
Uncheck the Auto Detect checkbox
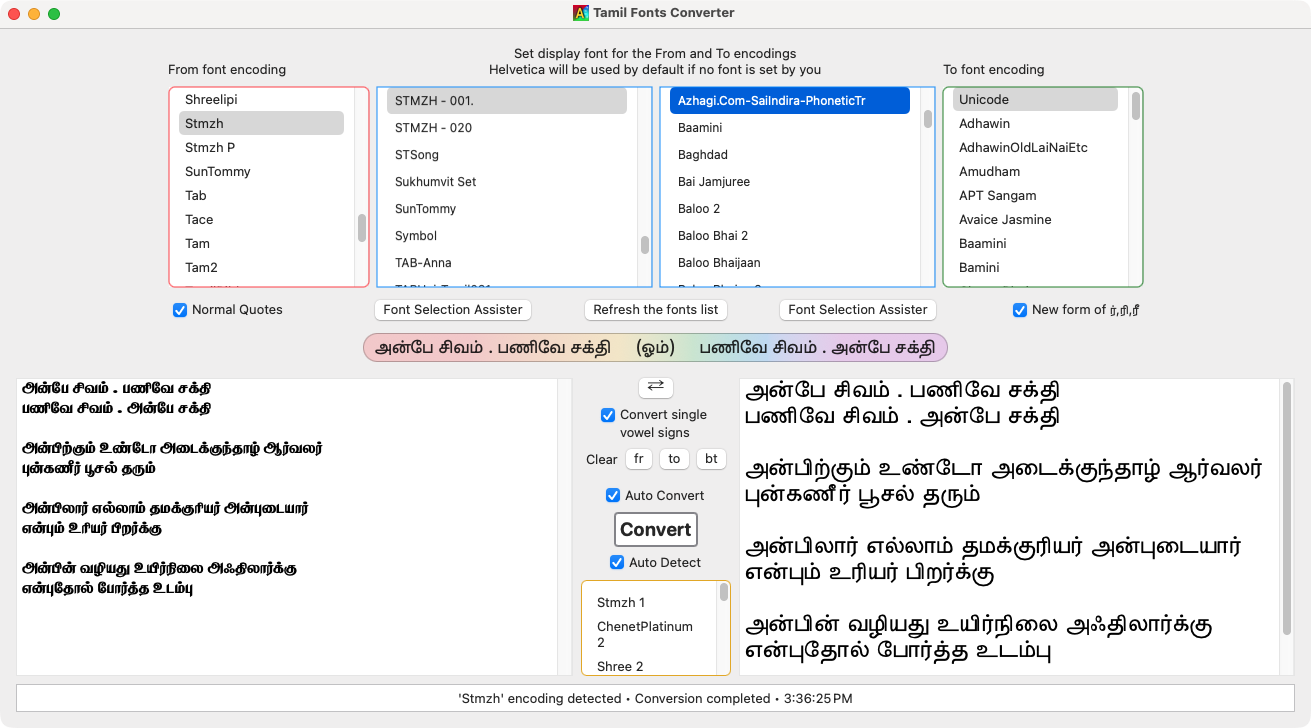(617, 563)
